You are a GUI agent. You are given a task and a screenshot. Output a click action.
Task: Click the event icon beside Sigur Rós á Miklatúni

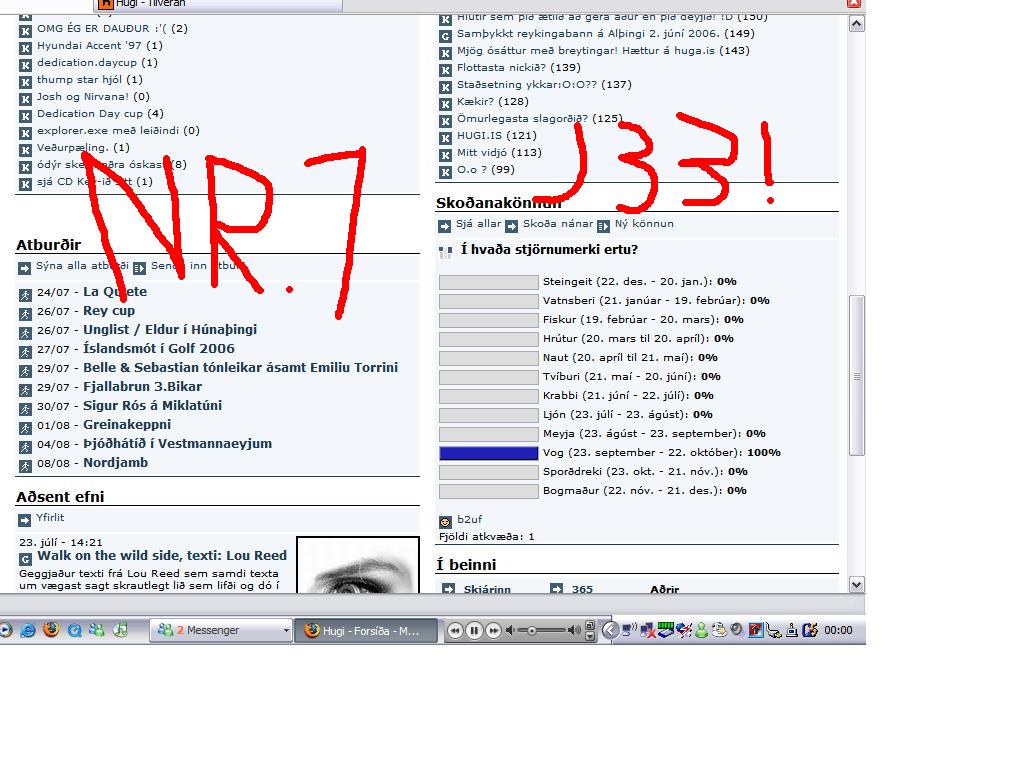point(25,408)
